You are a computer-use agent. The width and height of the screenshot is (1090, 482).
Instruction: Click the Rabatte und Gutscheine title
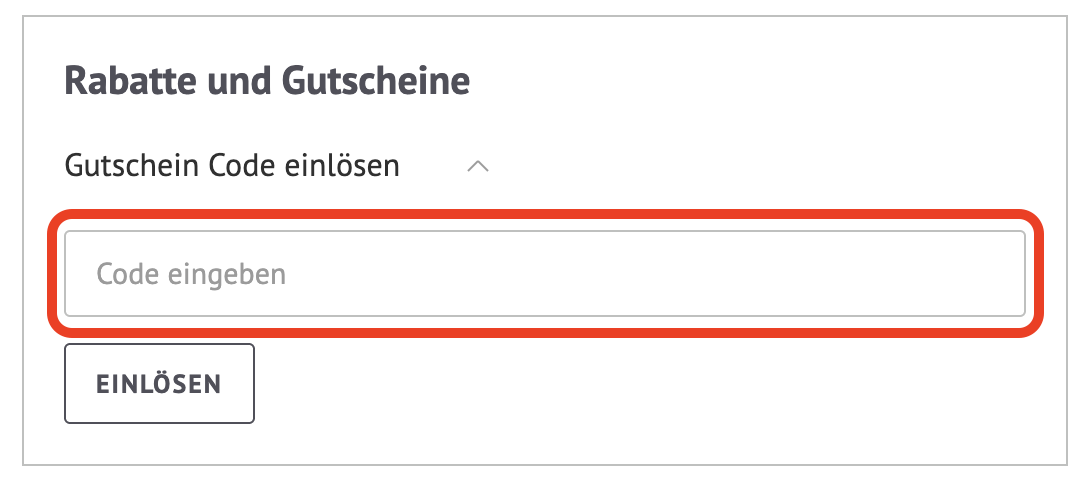(x=268, y=81)
